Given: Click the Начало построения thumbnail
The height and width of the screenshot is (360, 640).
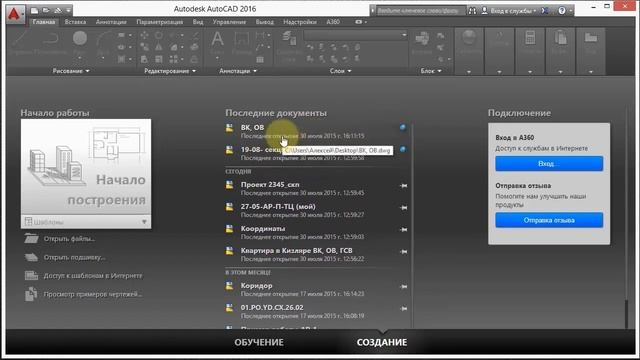Looking at the screenshot, I should [86, 167].
